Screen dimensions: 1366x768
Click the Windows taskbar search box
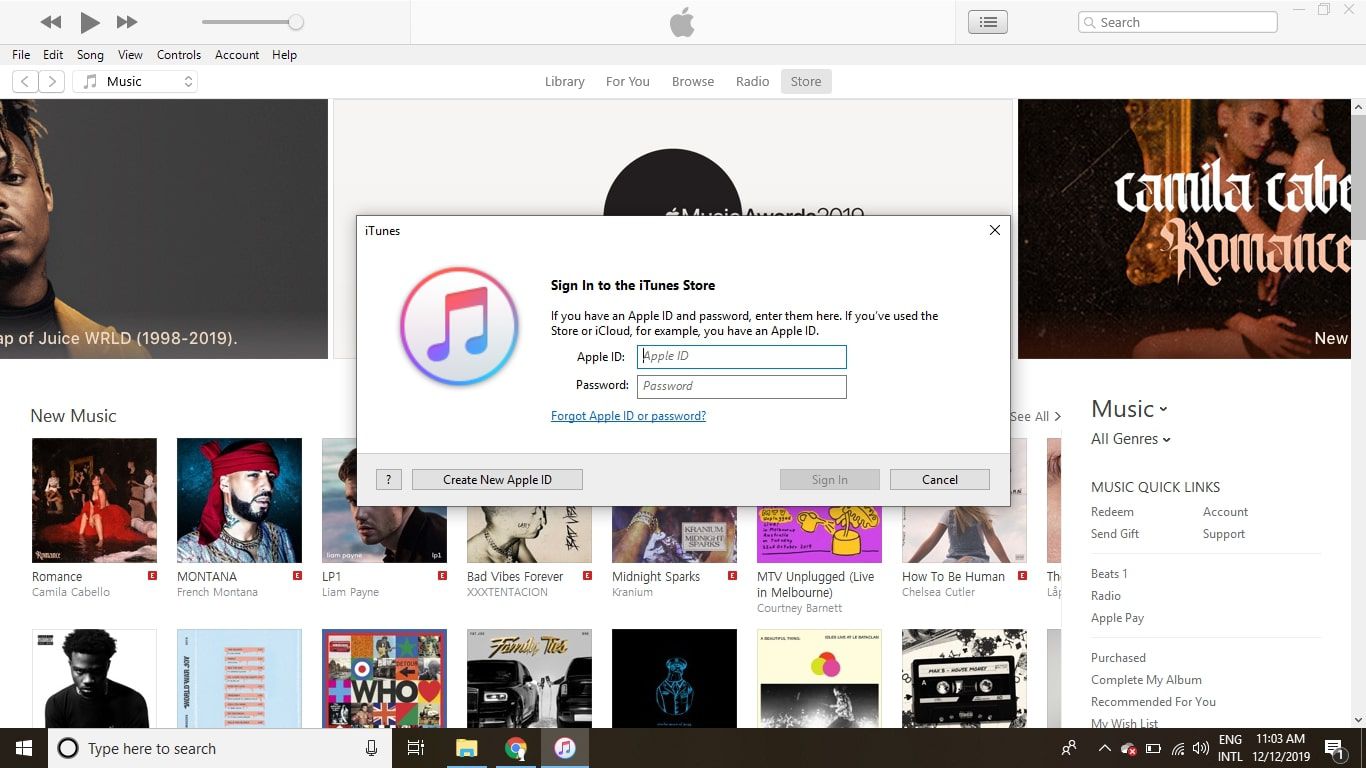pos(218,748)
